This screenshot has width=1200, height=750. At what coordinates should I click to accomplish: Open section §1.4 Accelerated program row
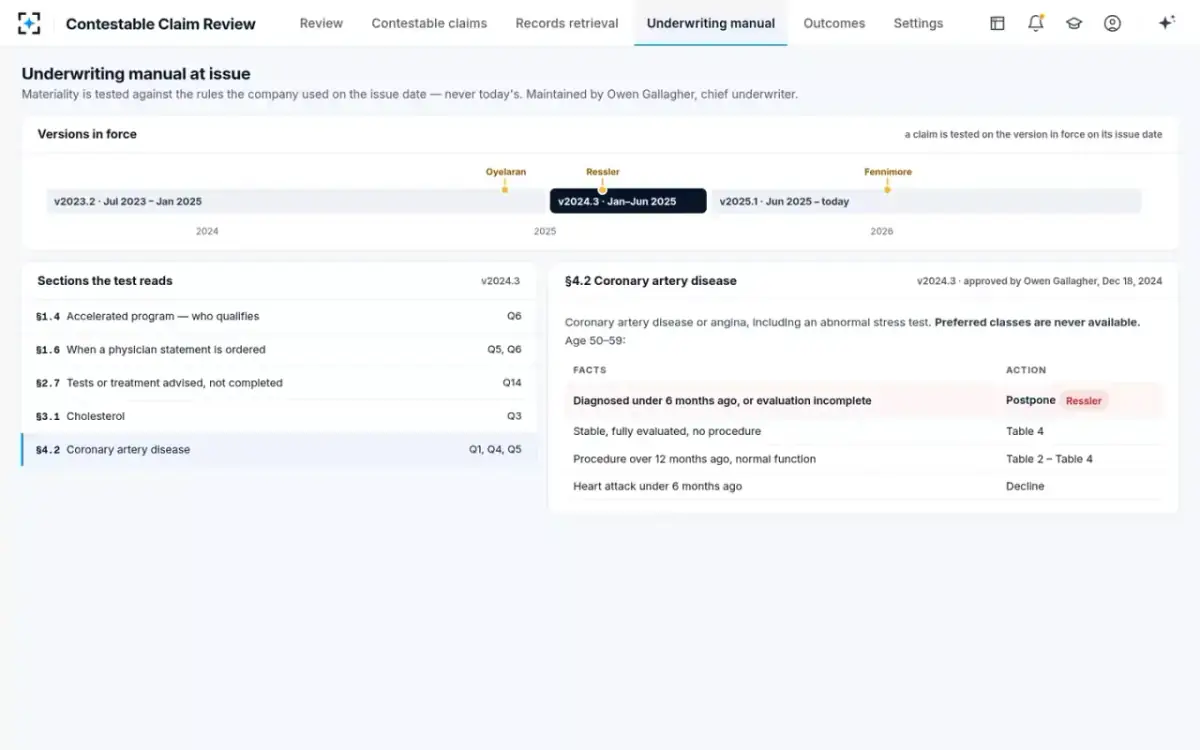[279, 316]
